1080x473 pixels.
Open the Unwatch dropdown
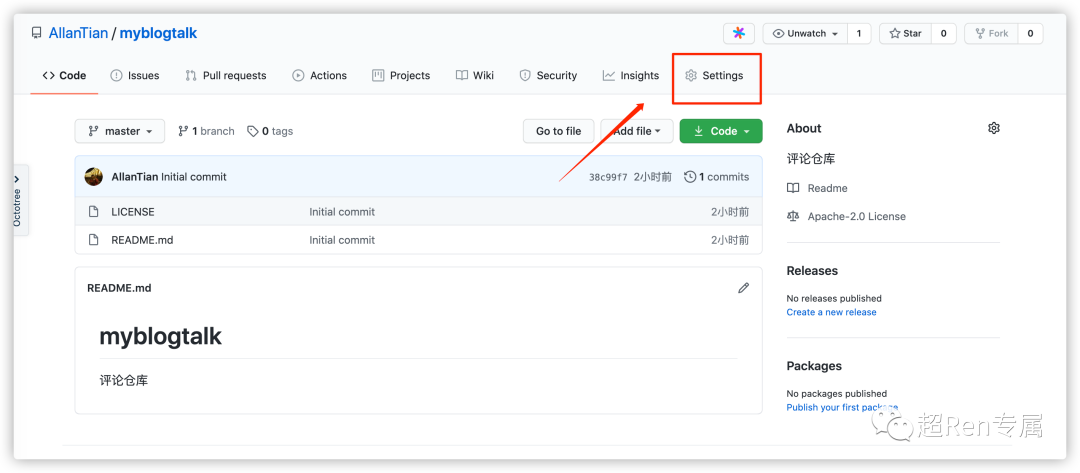(805, 33)
